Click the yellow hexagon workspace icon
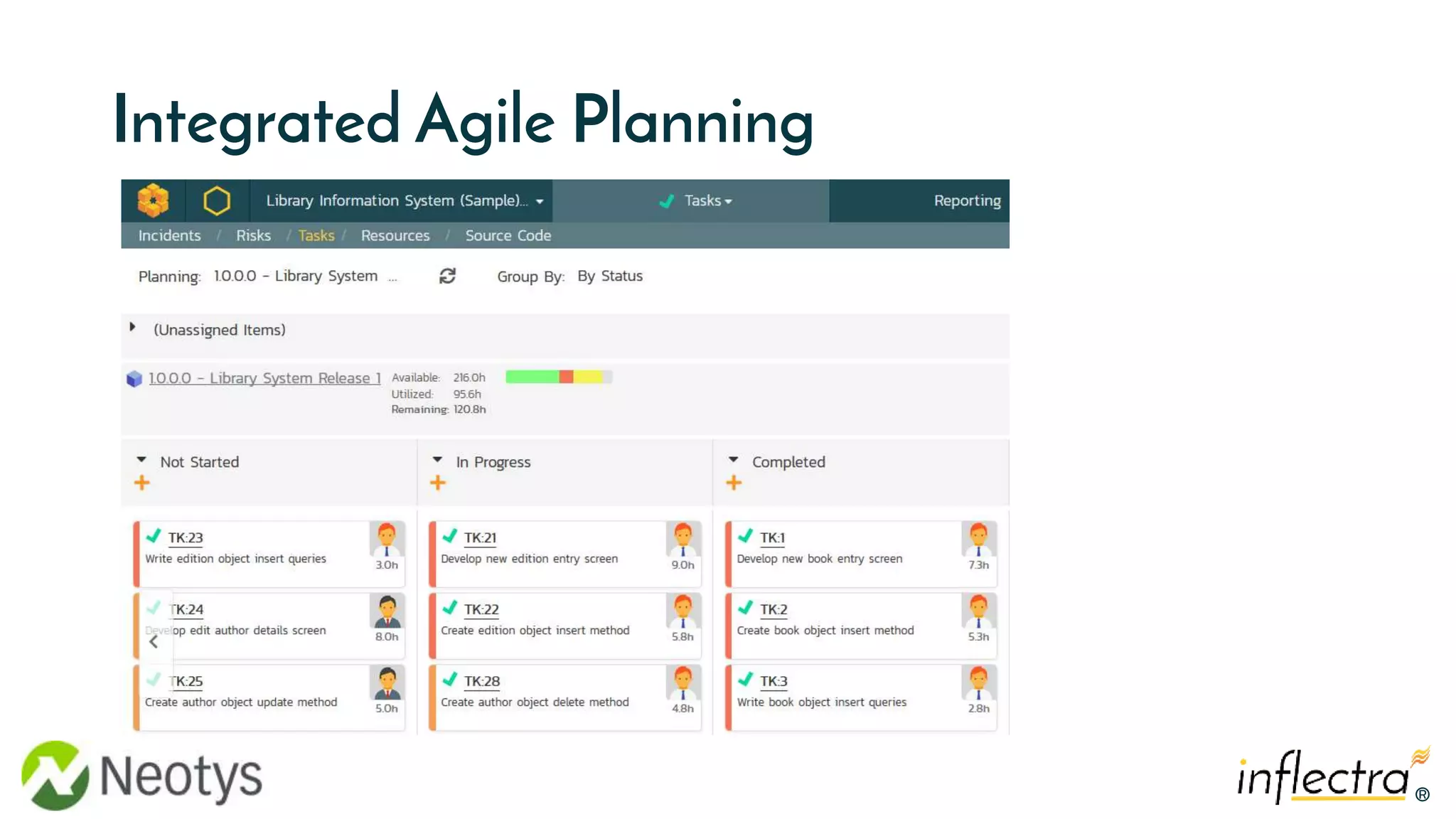The width and height of the screenshot is (1456, 819). pos(217,200)
